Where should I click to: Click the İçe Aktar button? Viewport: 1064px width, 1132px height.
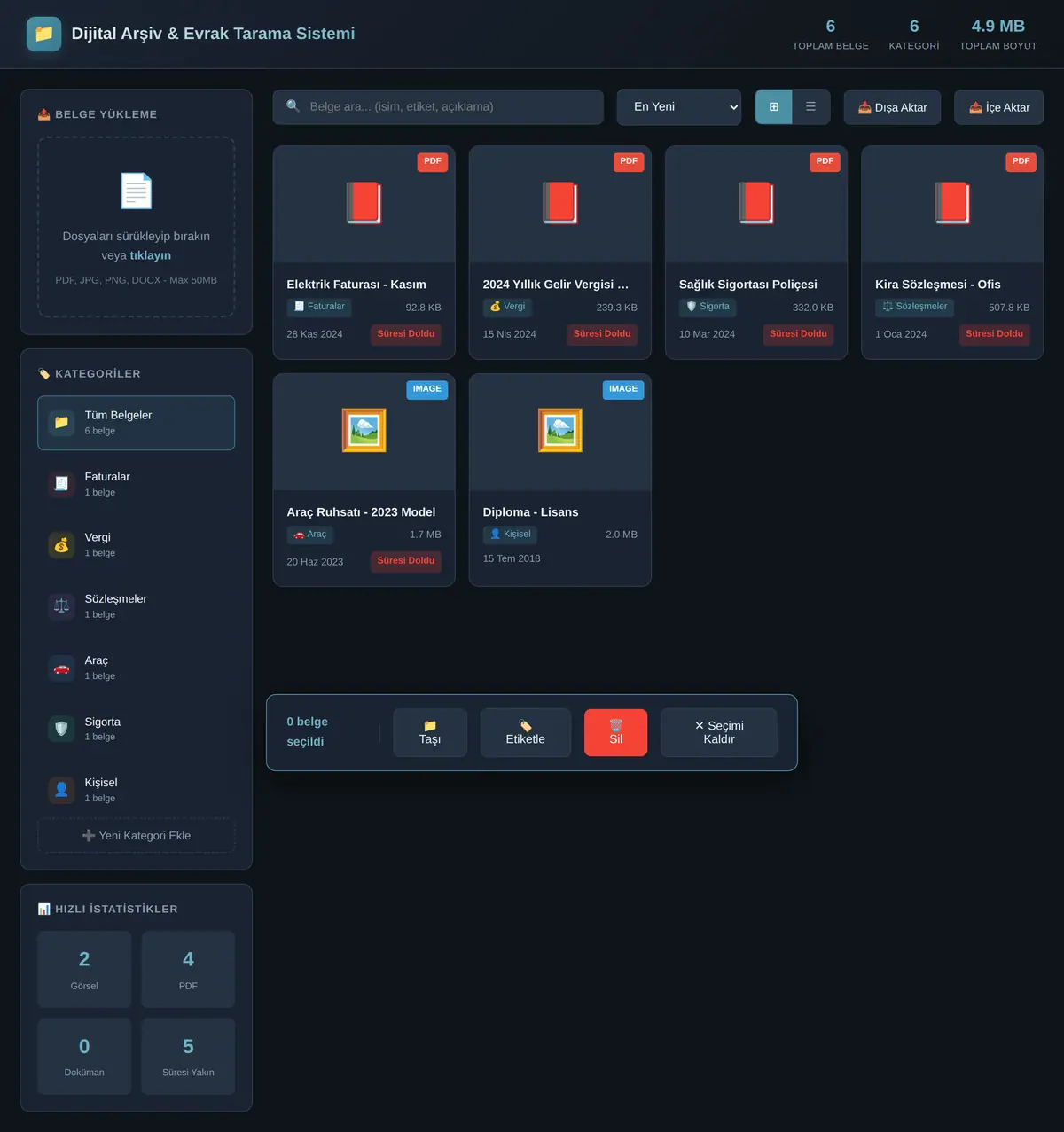click(999, 107)
